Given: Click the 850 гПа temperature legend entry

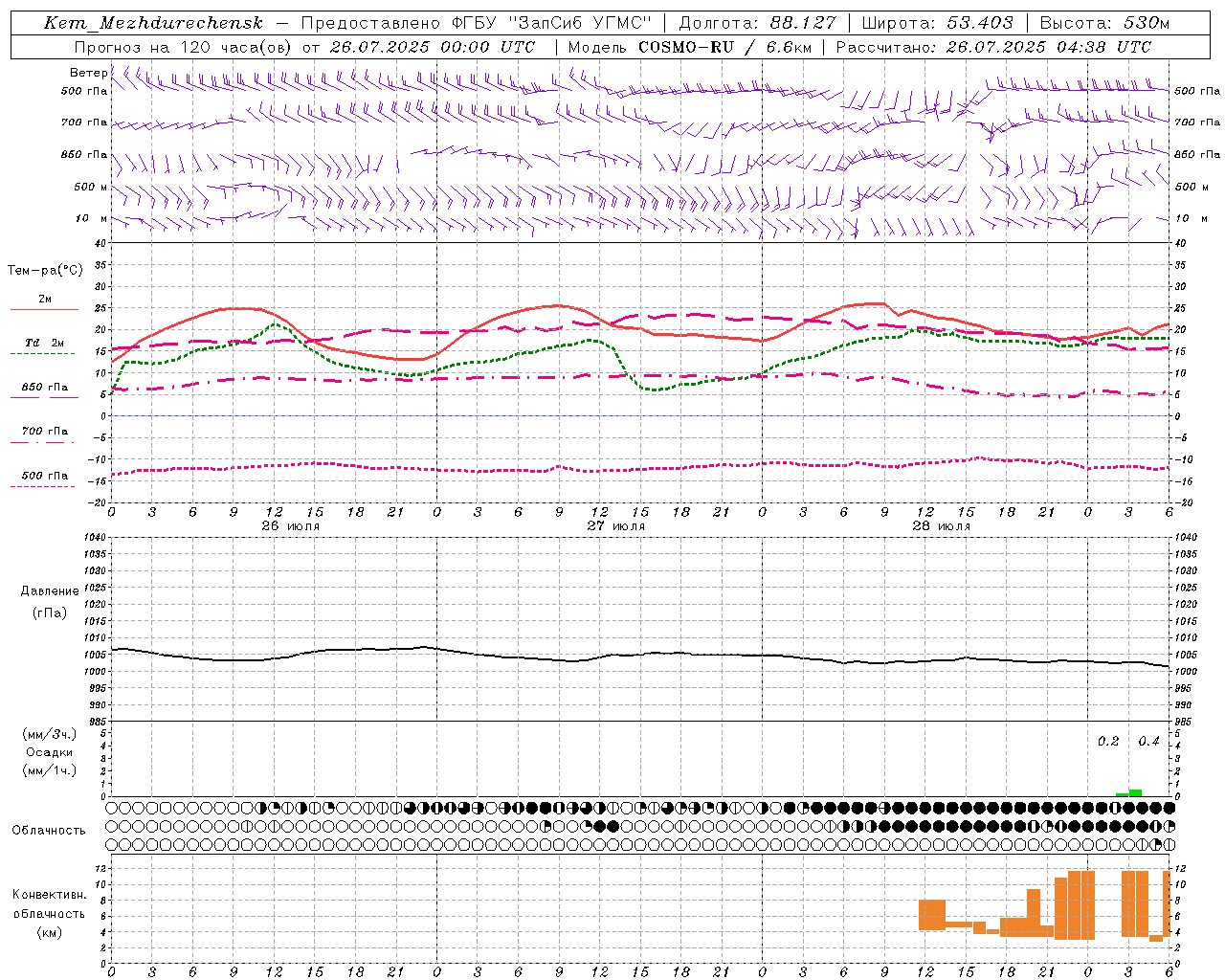Looking at the screenshot, I should click(x=45, y=388).
